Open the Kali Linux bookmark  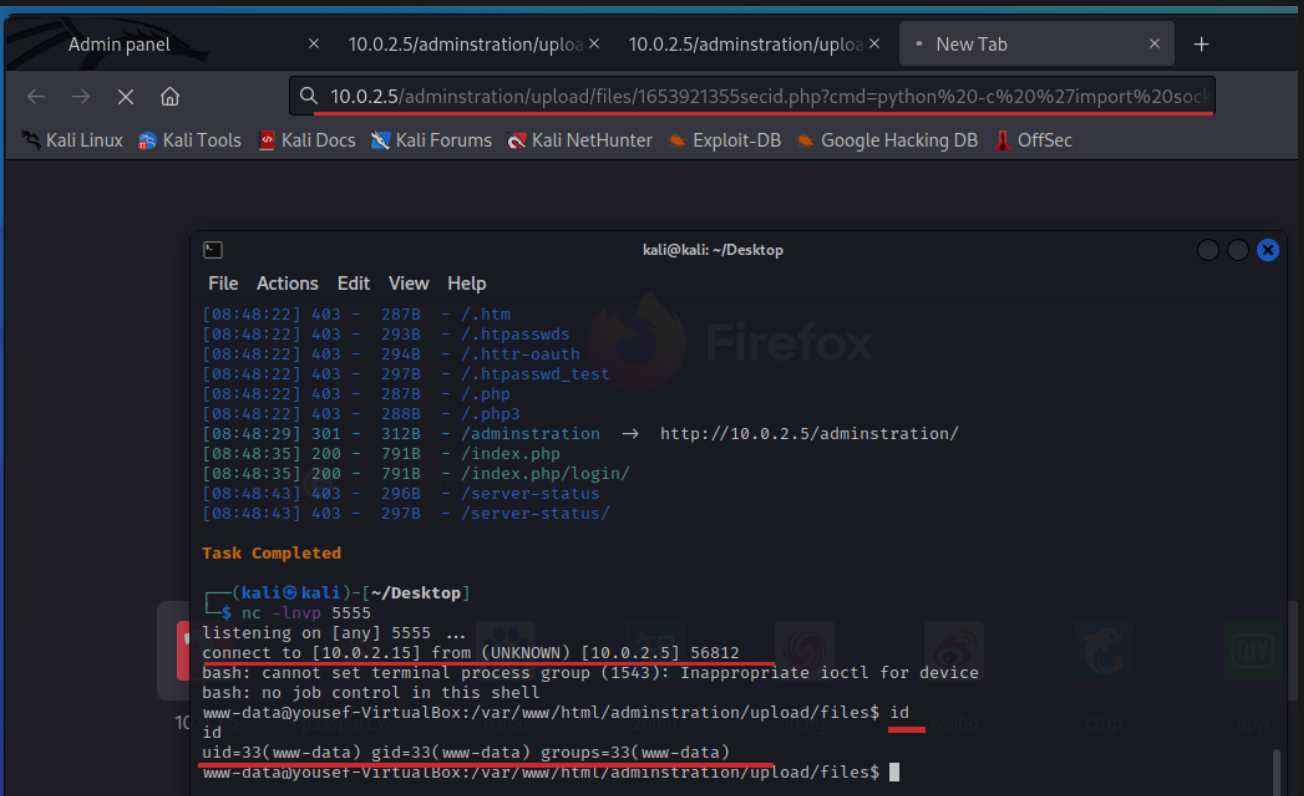[72, 140]
